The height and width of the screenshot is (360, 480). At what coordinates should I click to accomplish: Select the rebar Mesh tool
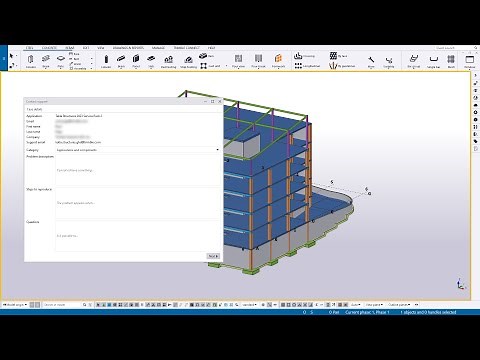point(451,61)
